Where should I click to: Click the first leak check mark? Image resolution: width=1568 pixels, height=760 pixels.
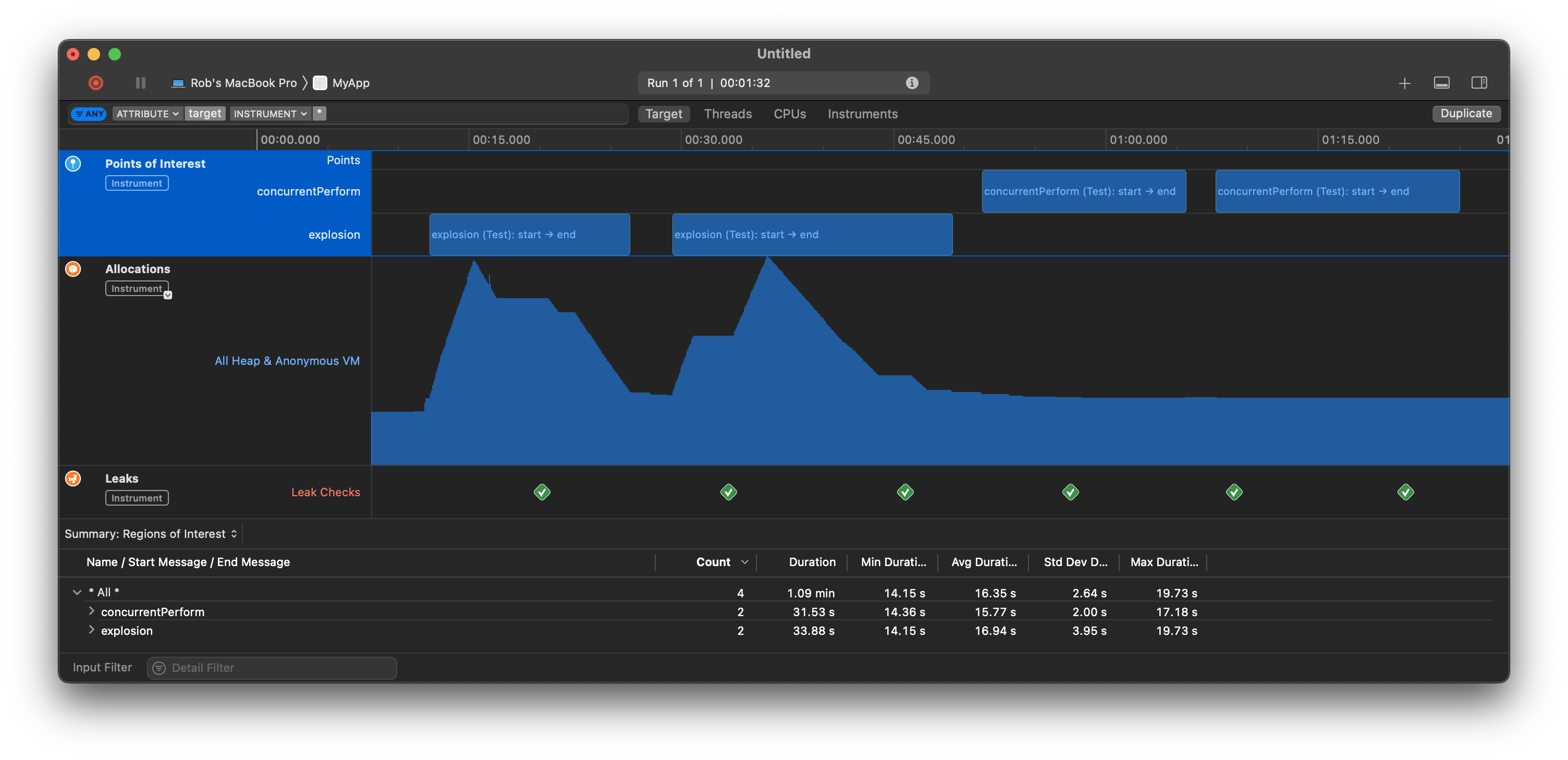click(x=542, y=492)
